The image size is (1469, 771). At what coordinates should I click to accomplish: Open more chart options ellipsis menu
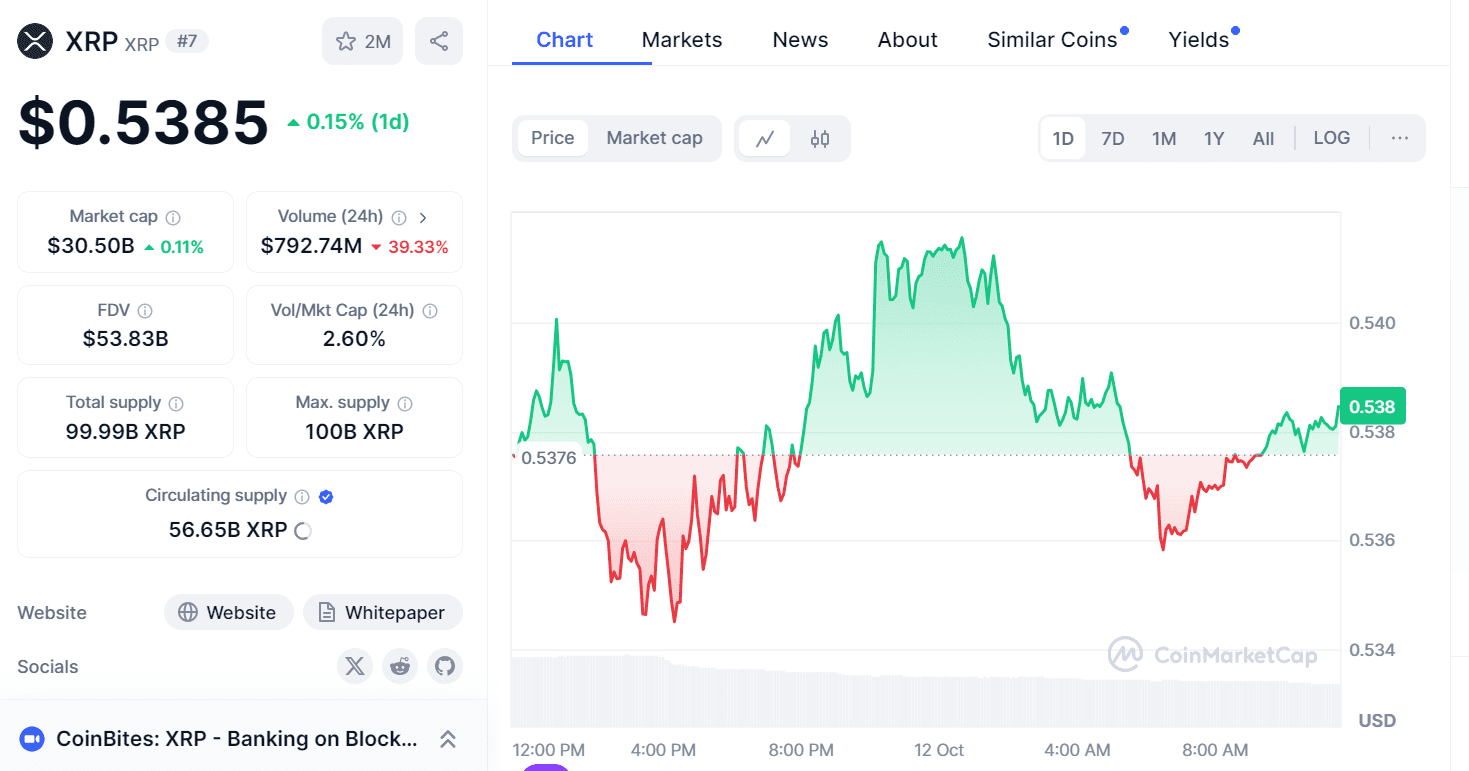tap(1399, 138)
